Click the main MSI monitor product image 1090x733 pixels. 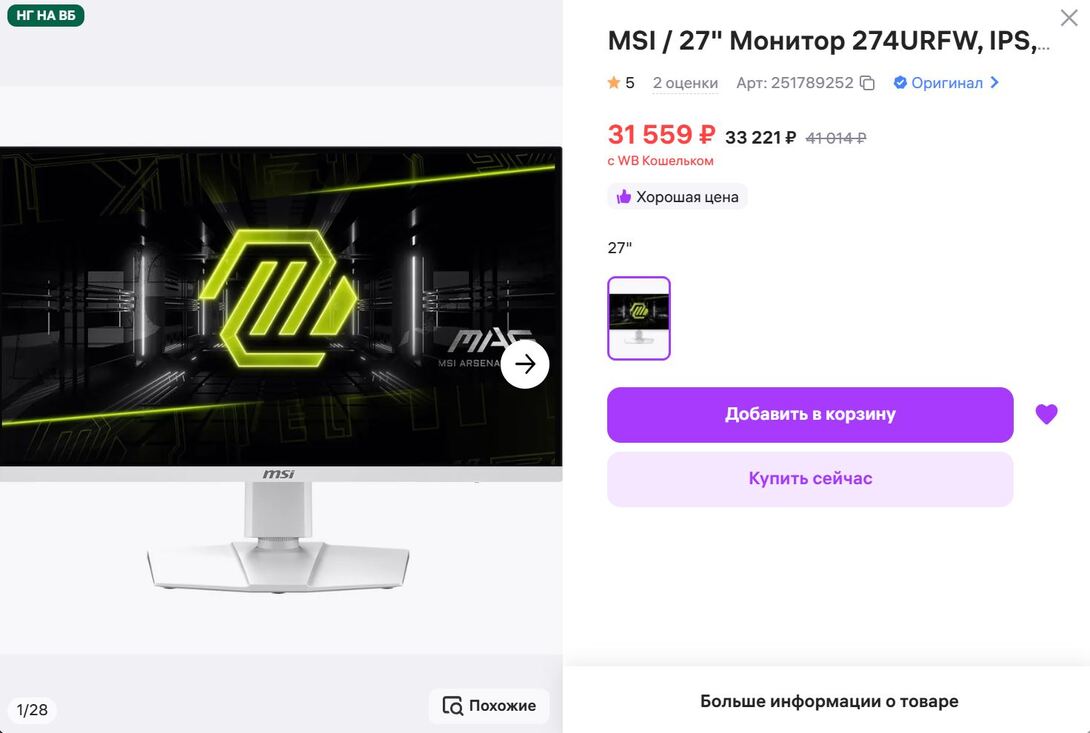(x=281, y=369)
